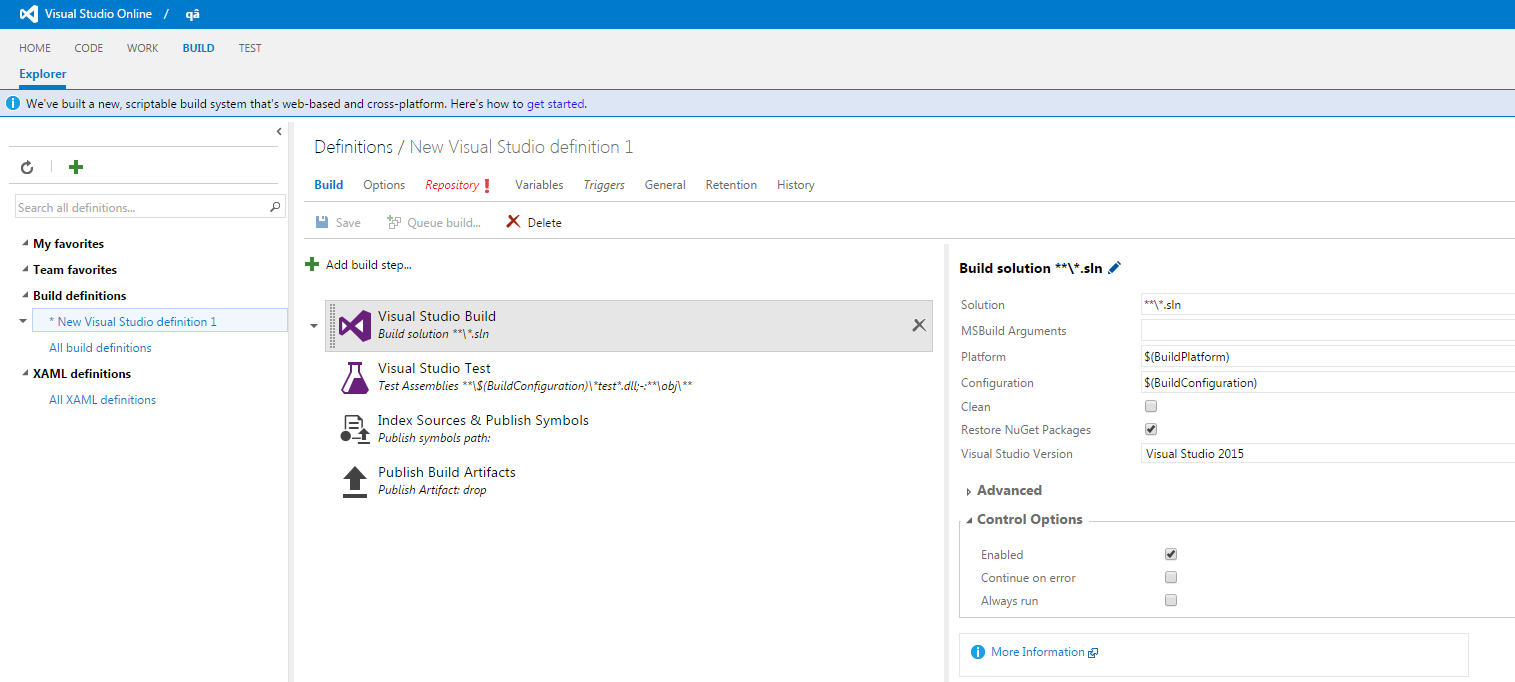1515x682 pixels.
Task: Click the drag handle on Visual Studio Build step
Action: pyautogui.click(x=332, y=326)
